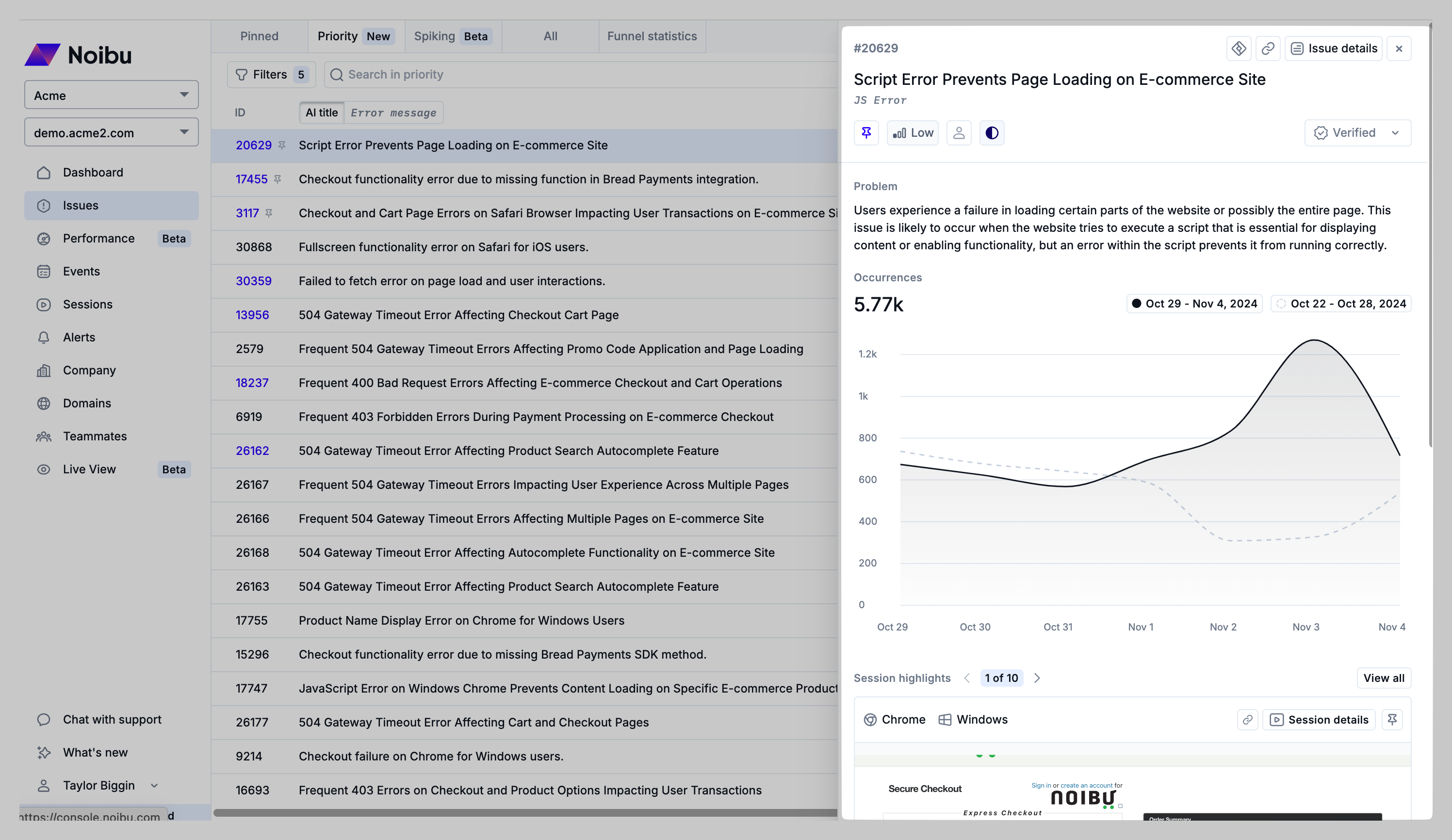Click the pin icon in issue panel

coord(866,133)
